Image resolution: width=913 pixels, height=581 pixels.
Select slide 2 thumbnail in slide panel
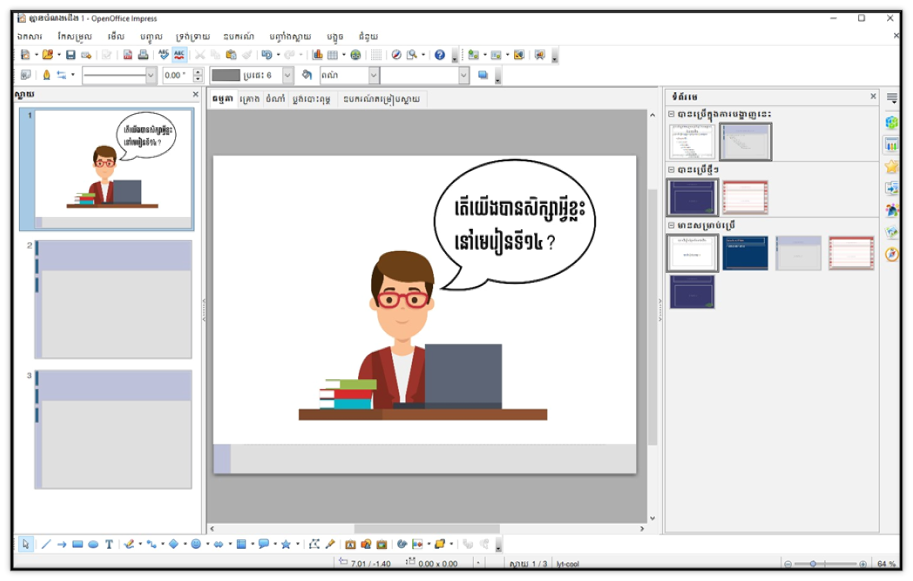pos(113,299)
